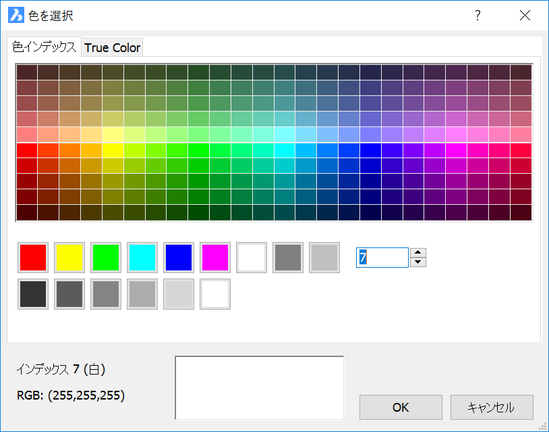Switch to the True Color tab
This screenshot has width=549, height=432.
pos(112,48)
